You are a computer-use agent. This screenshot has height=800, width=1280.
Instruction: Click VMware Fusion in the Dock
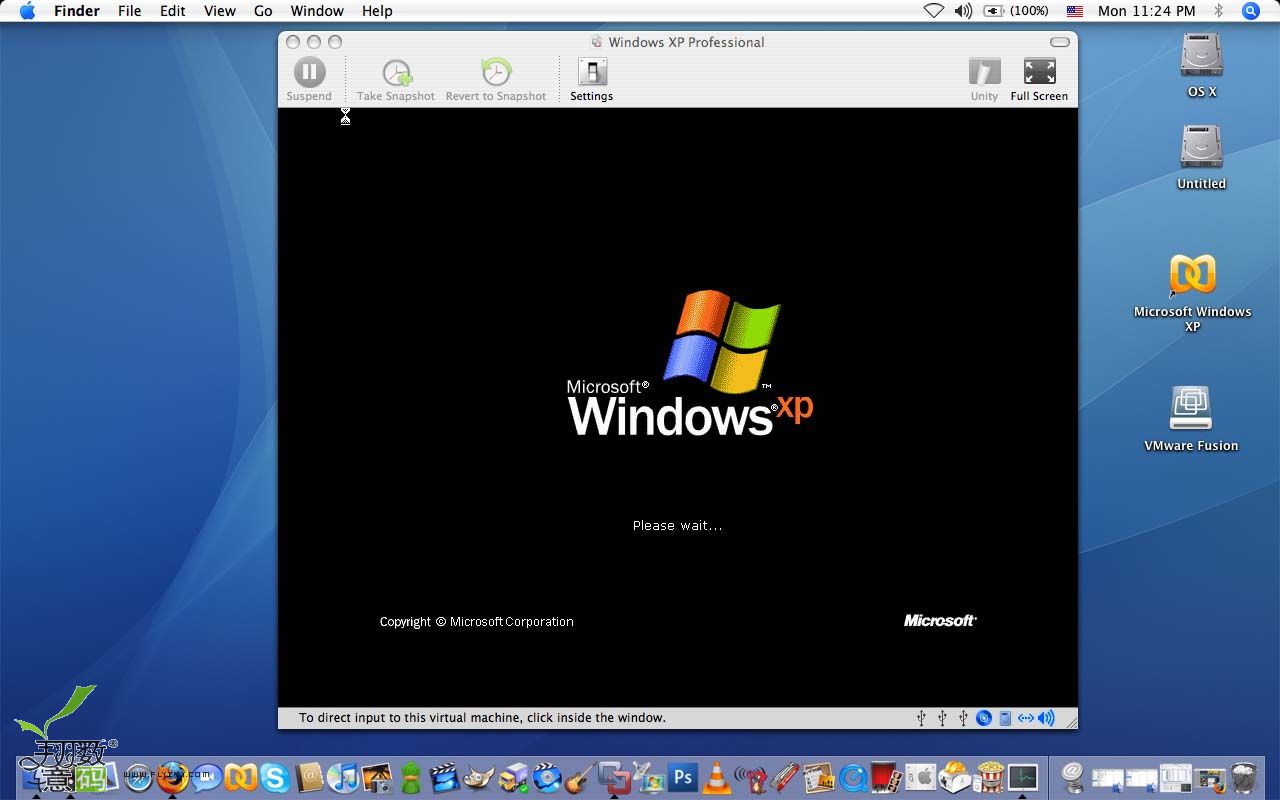click(x=614, y=777)
